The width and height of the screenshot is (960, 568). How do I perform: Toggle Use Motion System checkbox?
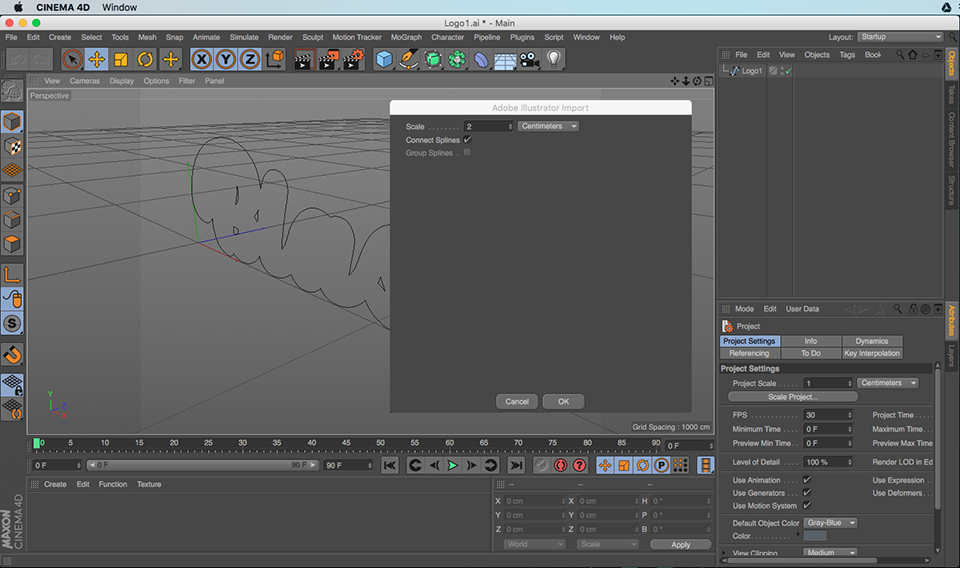[x=806, y=505]
